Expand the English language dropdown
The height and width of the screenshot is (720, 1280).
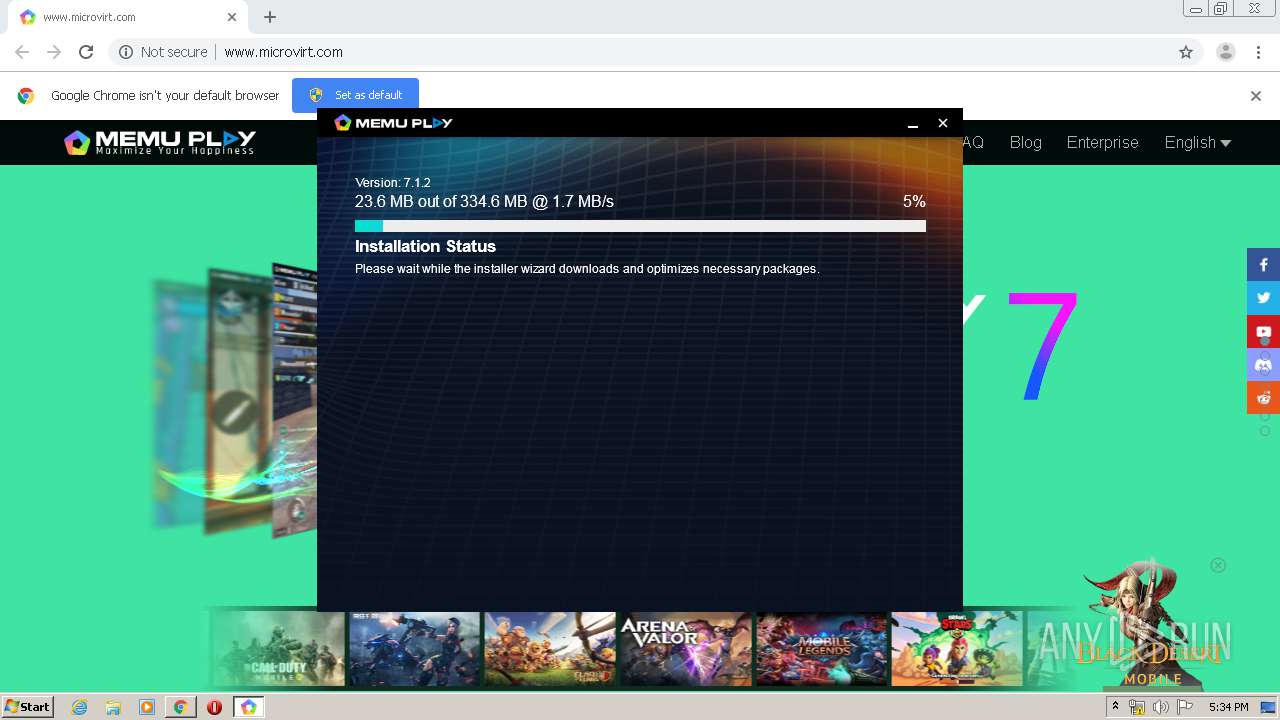point(1197,142)
